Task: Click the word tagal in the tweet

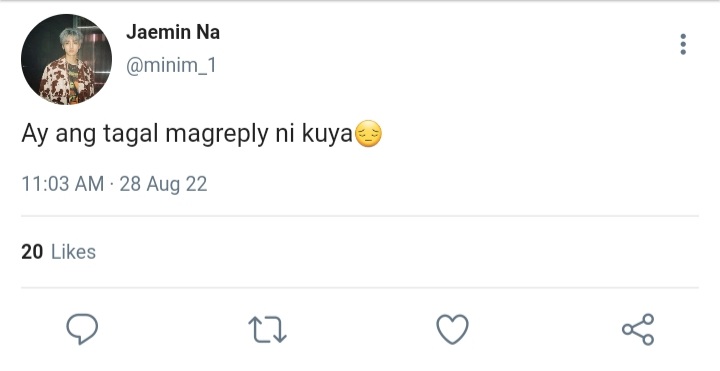Action: click(x=130, y=135)
